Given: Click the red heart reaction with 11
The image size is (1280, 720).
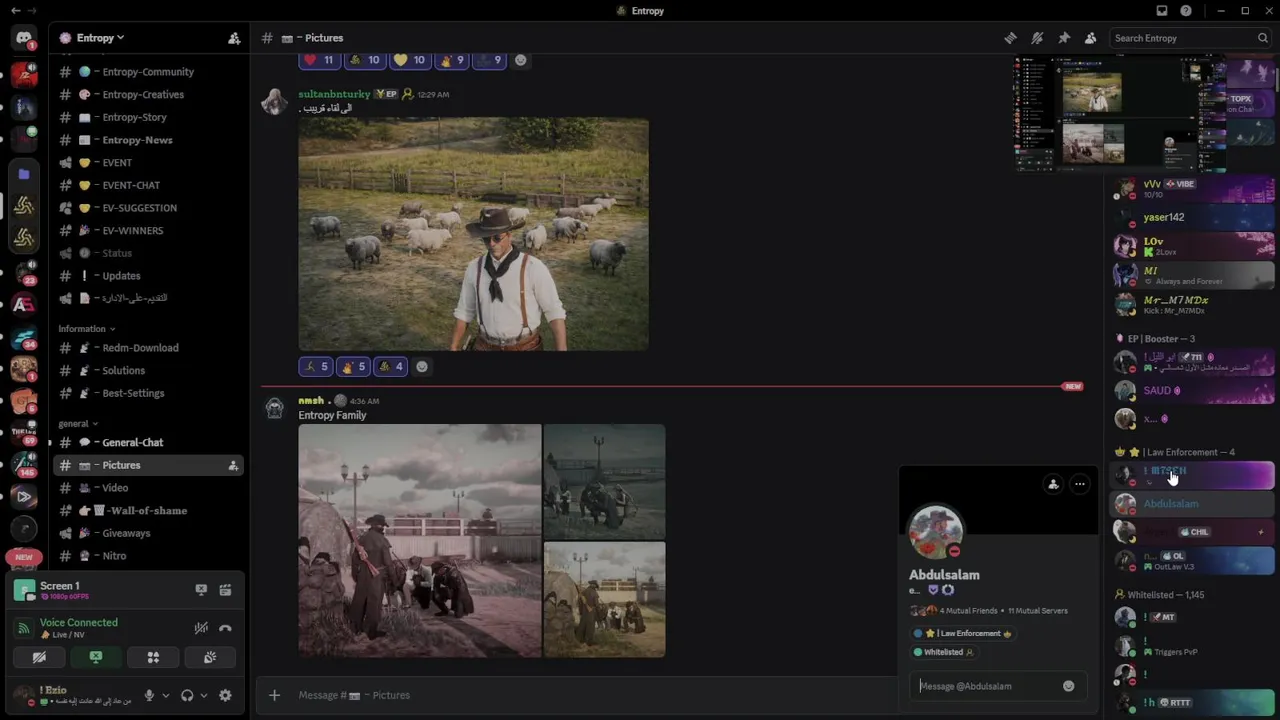Looking at the screenshot, I should tap(320, 60).
